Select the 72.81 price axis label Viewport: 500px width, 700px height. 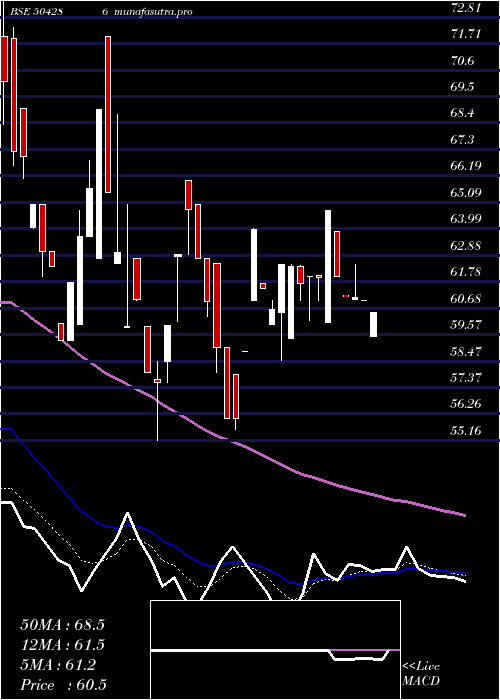[x=466, y=7]
